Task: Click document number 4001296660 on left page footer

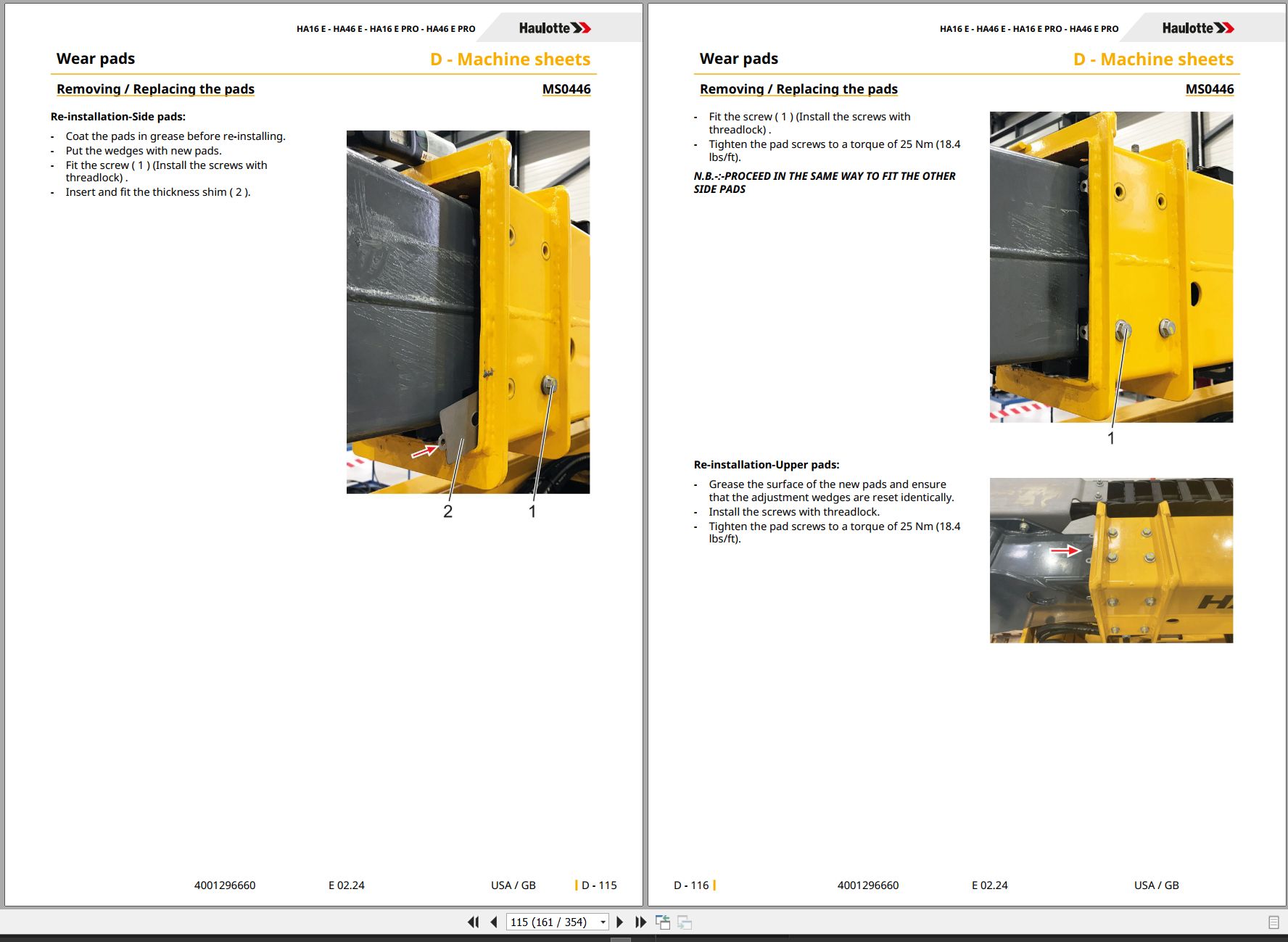Action: point(225,885)
